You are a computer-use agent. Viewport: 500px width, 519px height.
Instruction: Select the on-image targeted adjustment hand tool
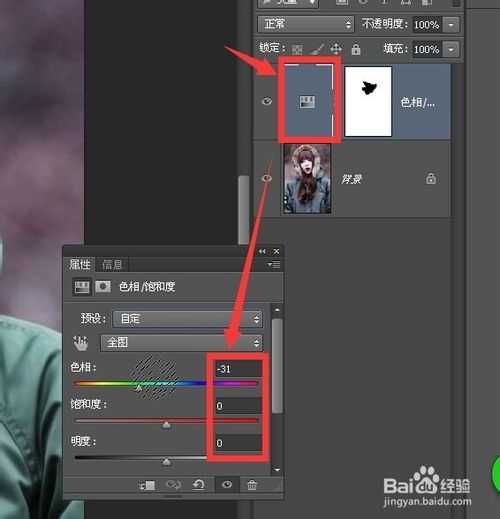coord(80,343)
